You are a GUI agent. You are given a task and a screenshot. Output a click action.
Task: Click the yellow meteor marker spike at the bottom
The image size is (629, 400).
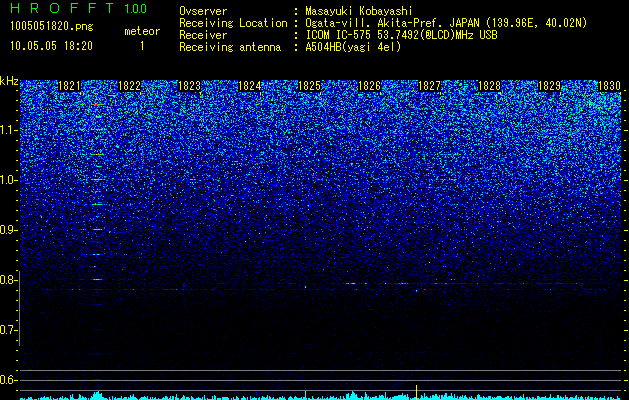point(416,392)
